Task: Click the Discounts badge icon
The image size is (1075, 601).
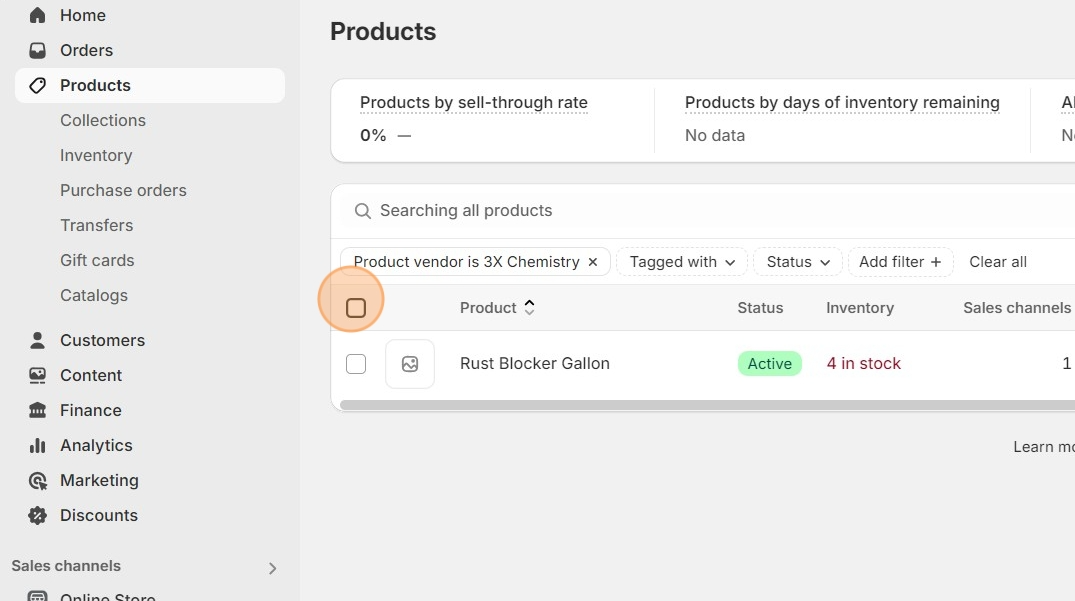Action: click(x=37, y=515)
